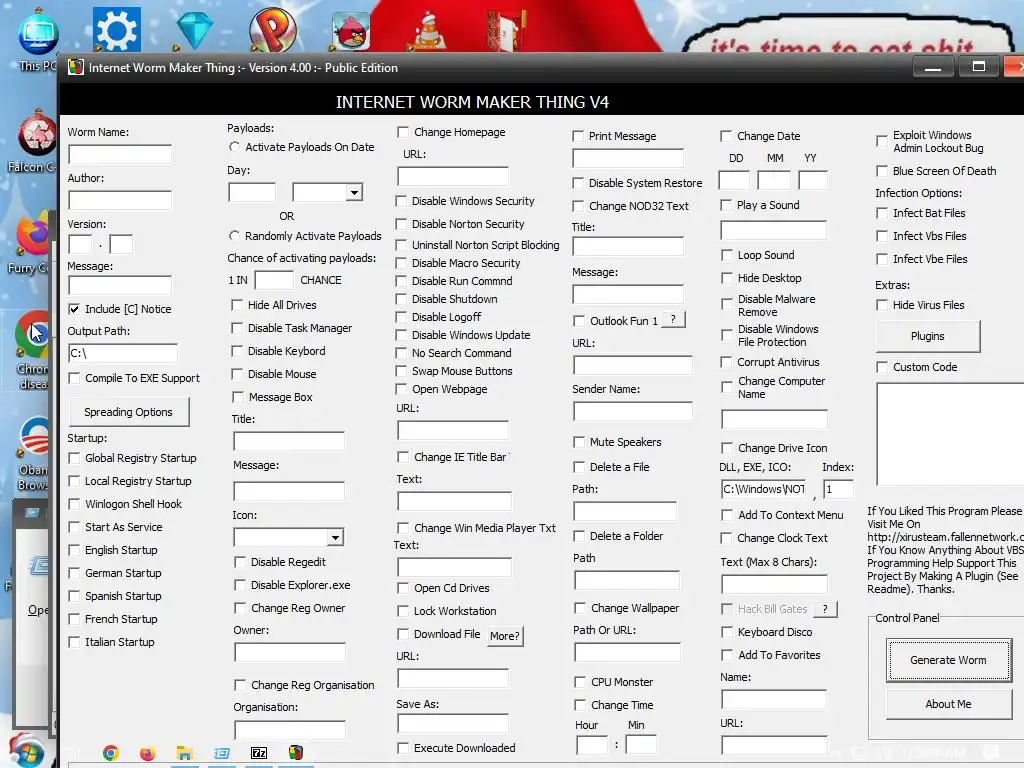This screenshot has width=1024, height=768.
Task: Click the ? button beside Hack Bill Gates
Action: pos(825,609)
